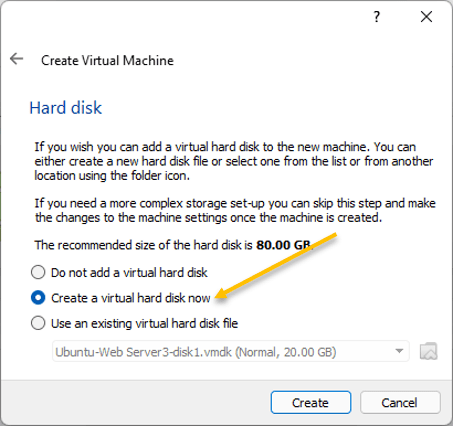Open the folder icon to choose disk file
Screen dimensions: 453x426
(x=428, y=351)
